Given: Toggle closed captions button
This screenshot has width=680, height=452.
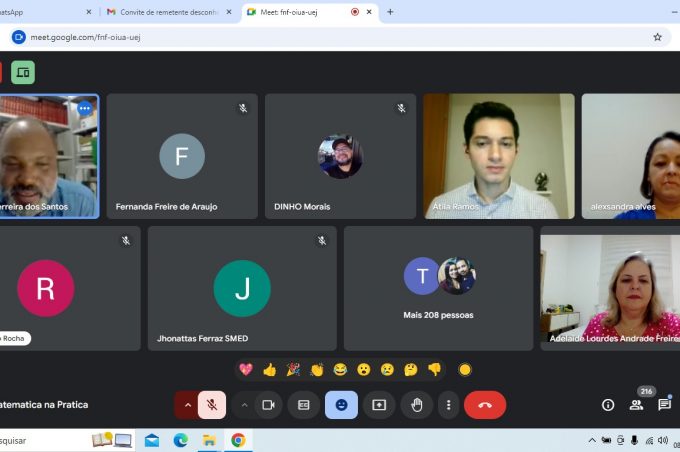Looking at the screenshot, I should coord(303,405).
